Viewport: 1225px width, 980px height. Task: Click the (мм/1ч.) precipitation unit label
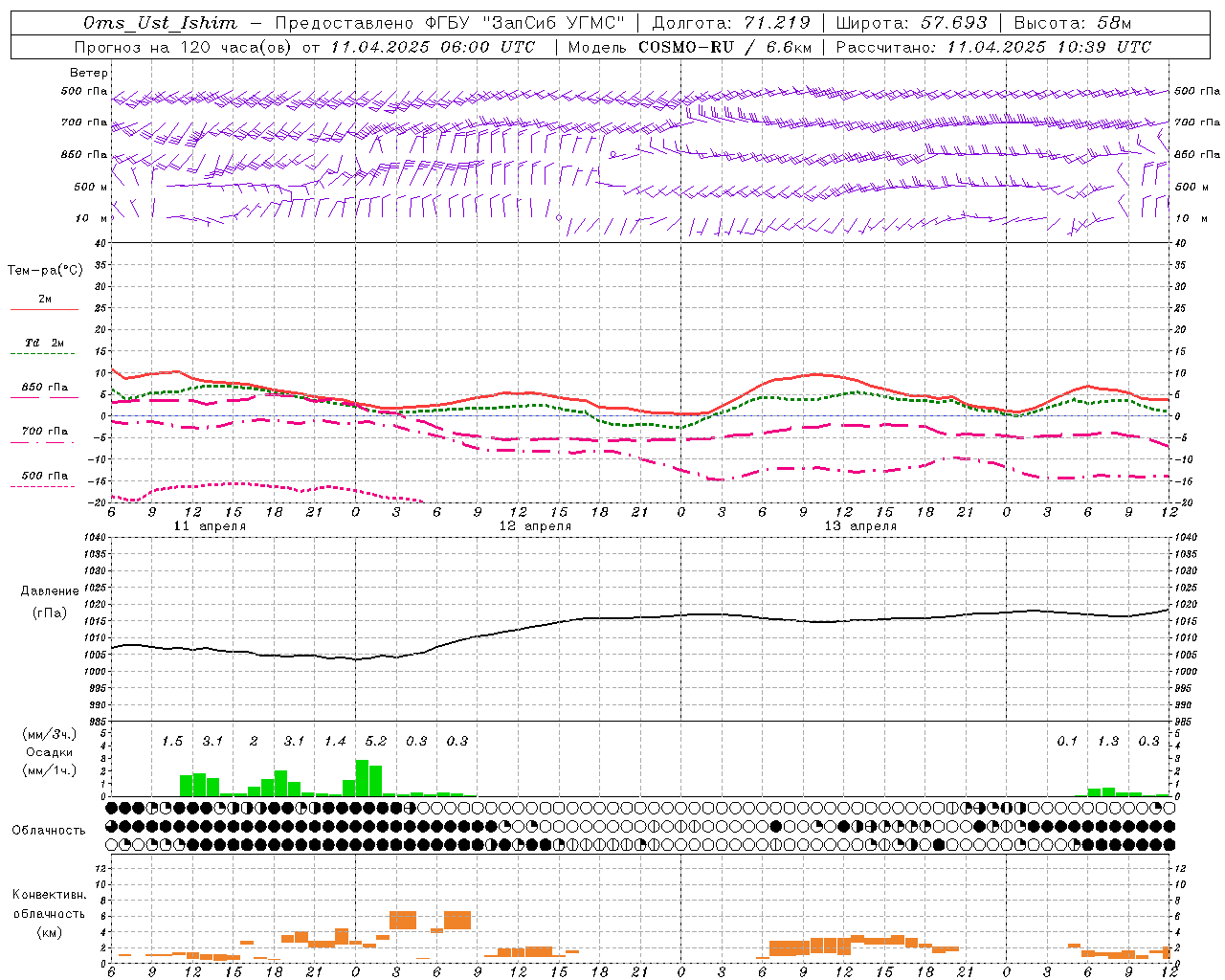[x=50, y=771]
